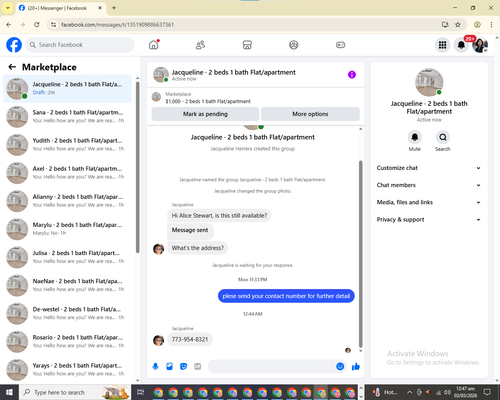
Task: Expand Chat members section
Action: (x=429, y=185)
